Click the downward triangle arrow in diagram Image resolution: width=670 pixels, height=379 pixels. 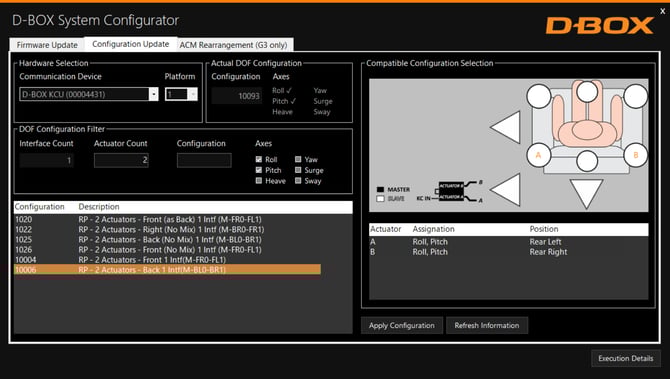[x=587, y=192]
